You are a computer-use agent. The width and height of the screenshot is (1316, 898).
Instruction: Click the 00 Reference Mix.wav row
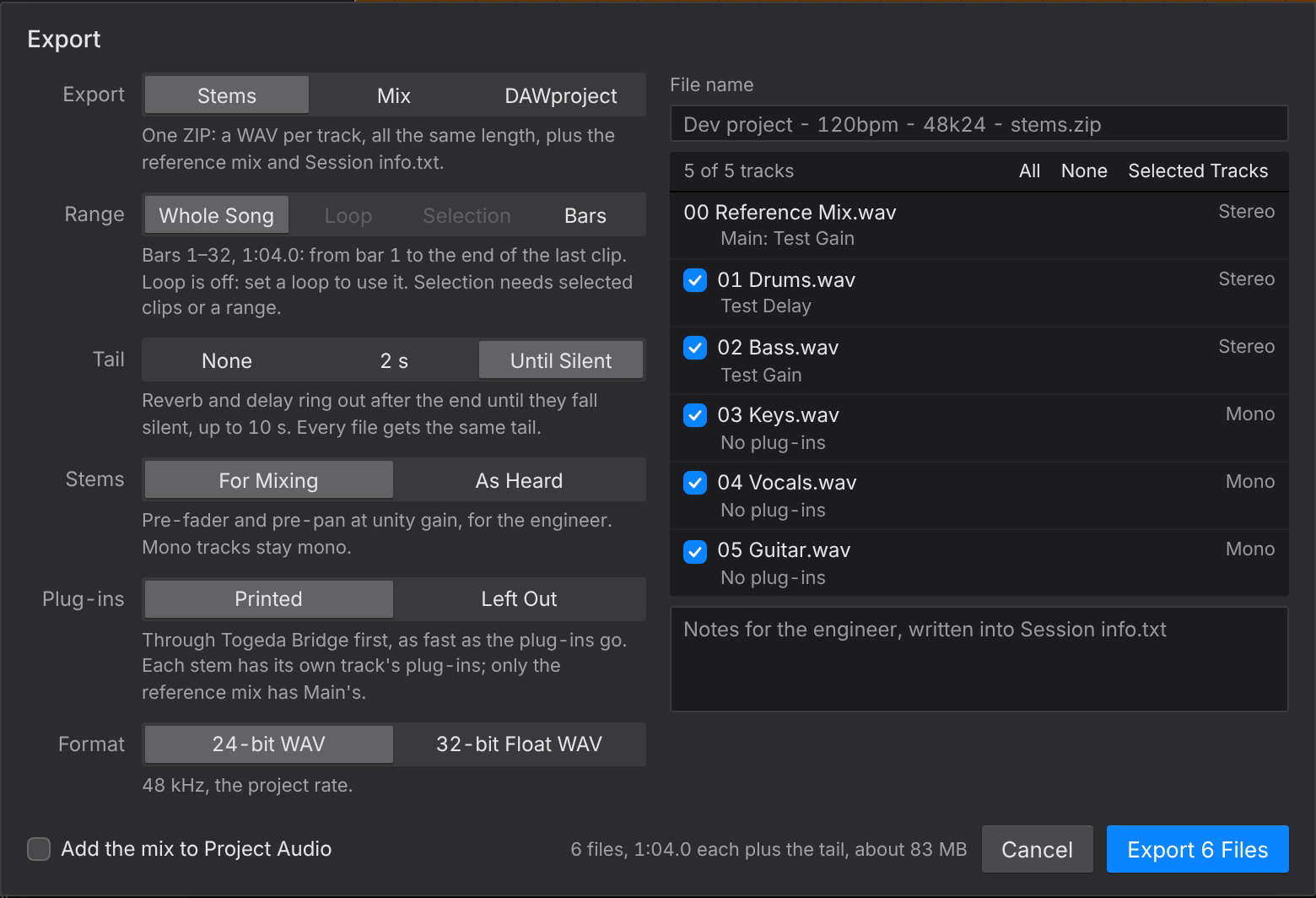tap(979, 225)
